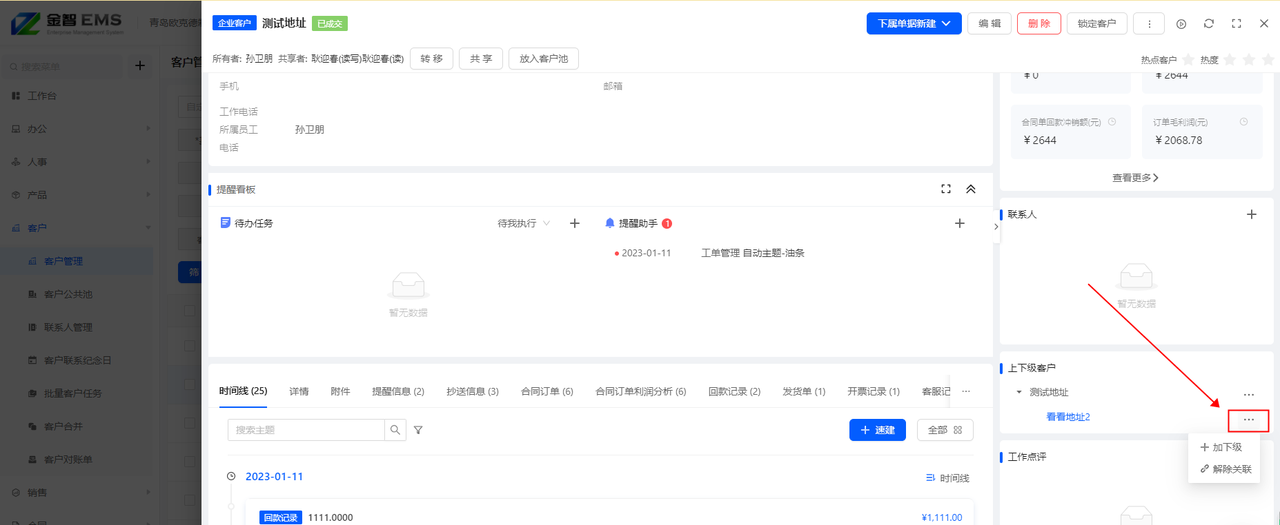Click the 待办任务 list icon

[x=225, y=223]
